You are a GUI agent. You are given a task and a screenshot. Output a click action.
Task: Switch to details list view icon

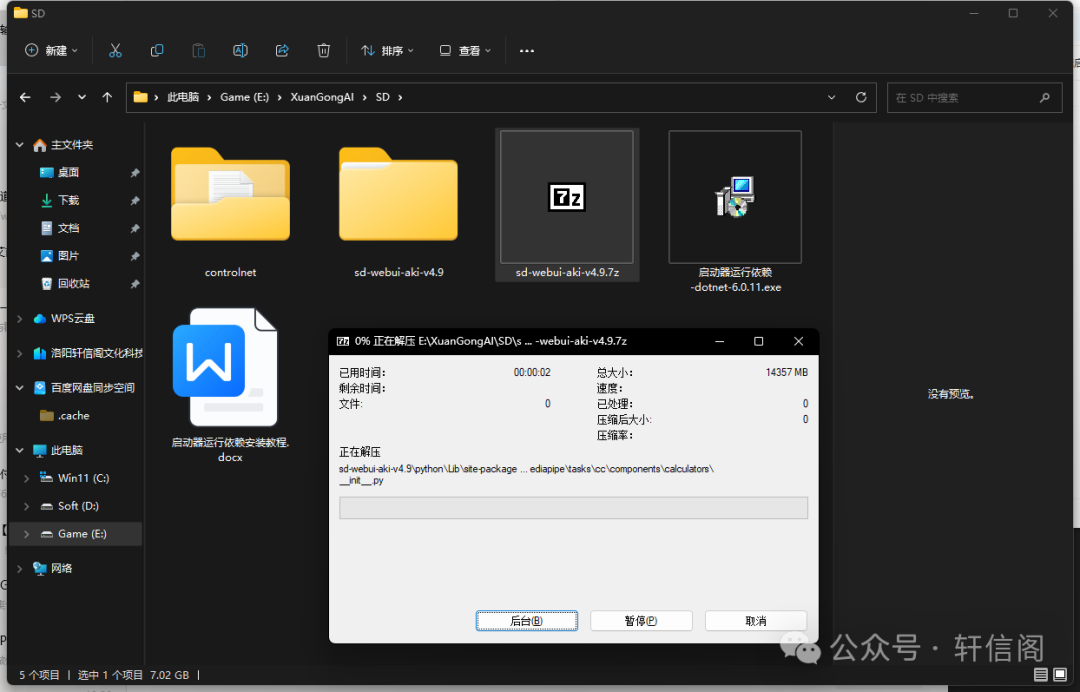[x=1042, y=675]
